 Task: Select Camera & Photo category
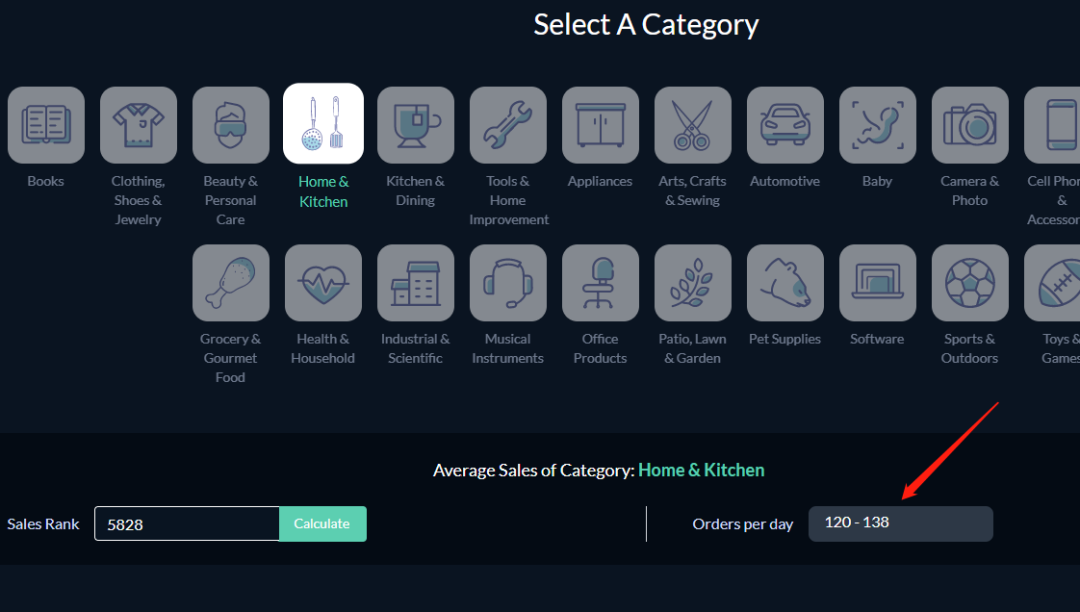coord(970,125)
